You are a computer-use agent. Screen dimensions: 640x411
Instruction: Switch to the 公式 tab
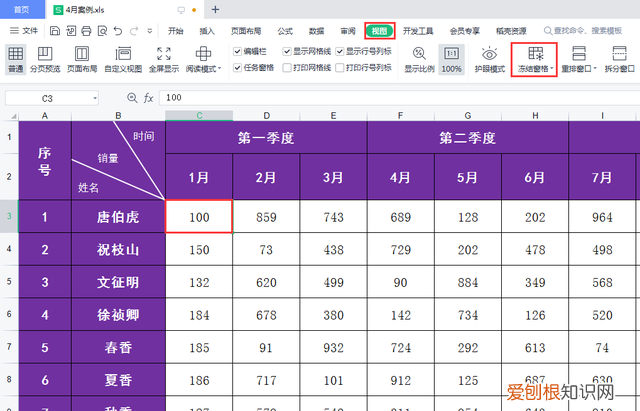pyautogui.click(x=285, y=31)
